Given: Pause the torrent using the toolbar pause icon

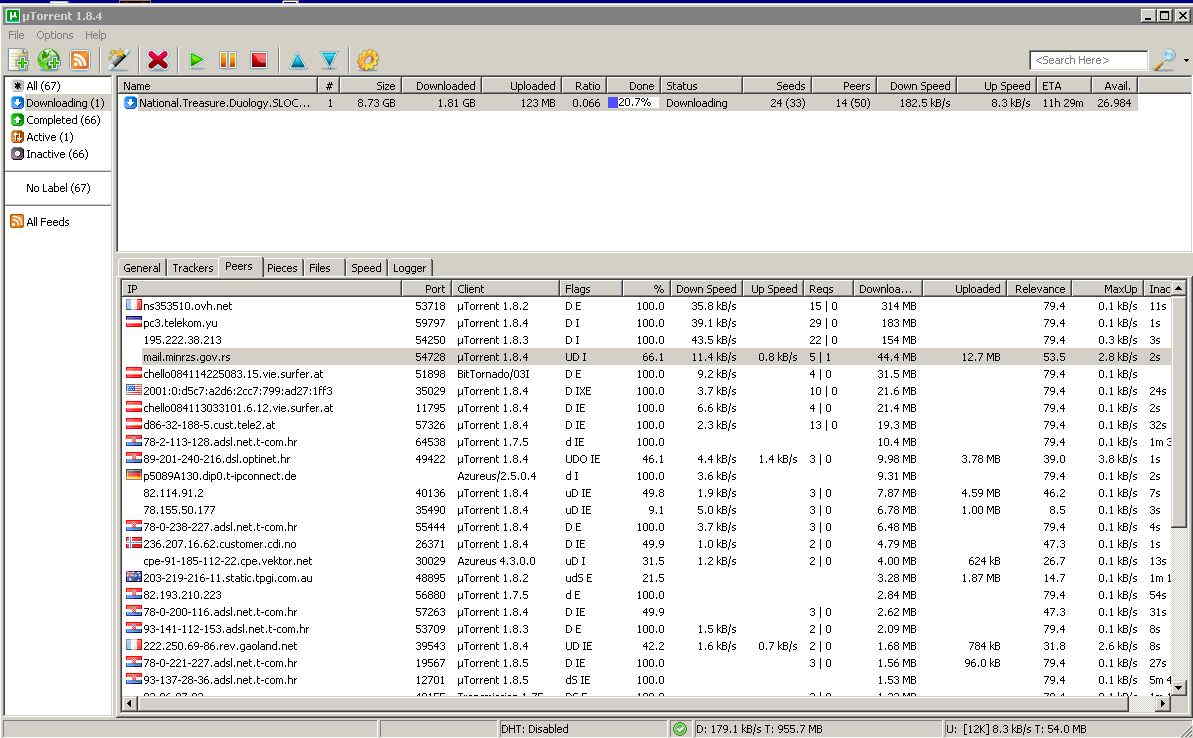Looking at the screenshot, I should (x=227, y=59).
